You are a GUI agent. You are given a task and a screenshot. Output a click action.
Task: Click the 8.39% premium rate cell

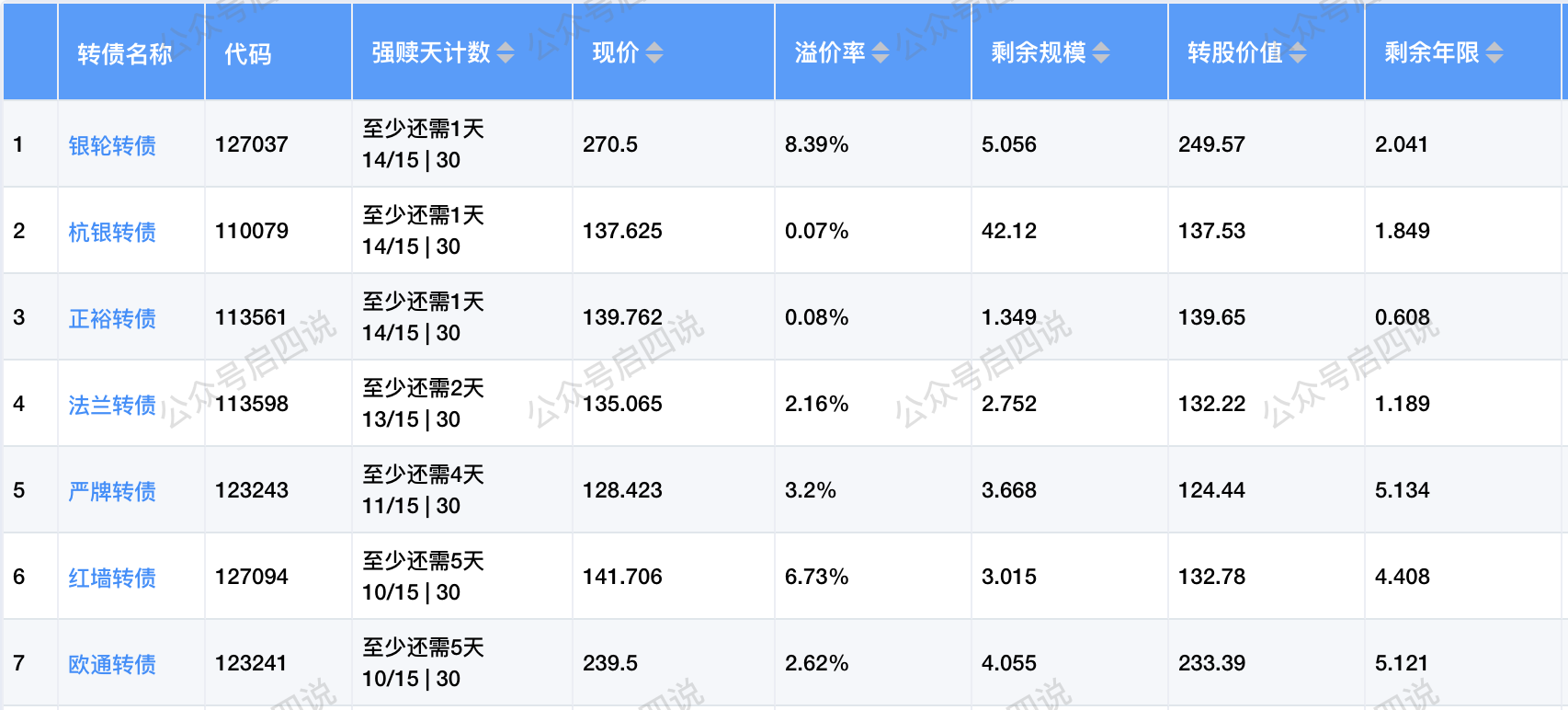pyautogui.click(x=816, y=144)
